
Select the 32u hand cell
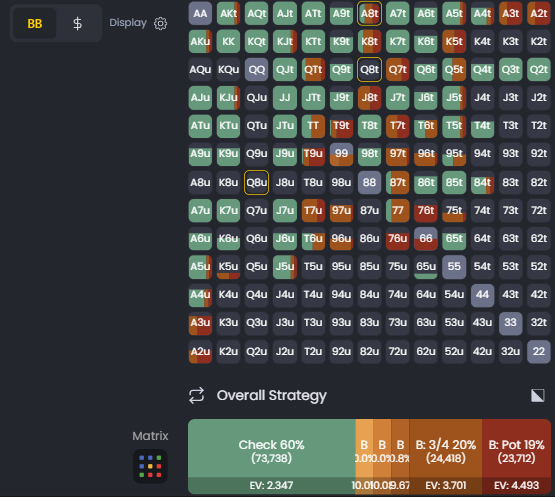click(510, 351)
